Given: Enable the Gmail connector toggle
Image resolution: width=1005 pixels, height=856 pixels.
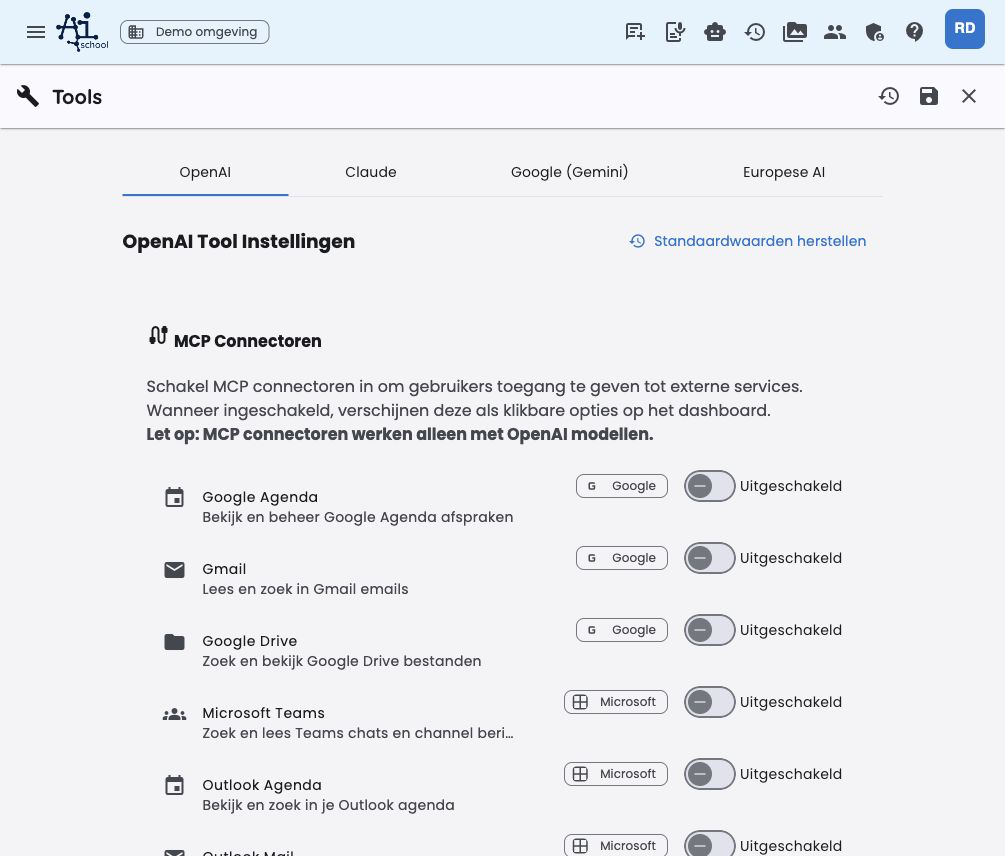Looking at the screenshot, I should (x=710, y=558).
